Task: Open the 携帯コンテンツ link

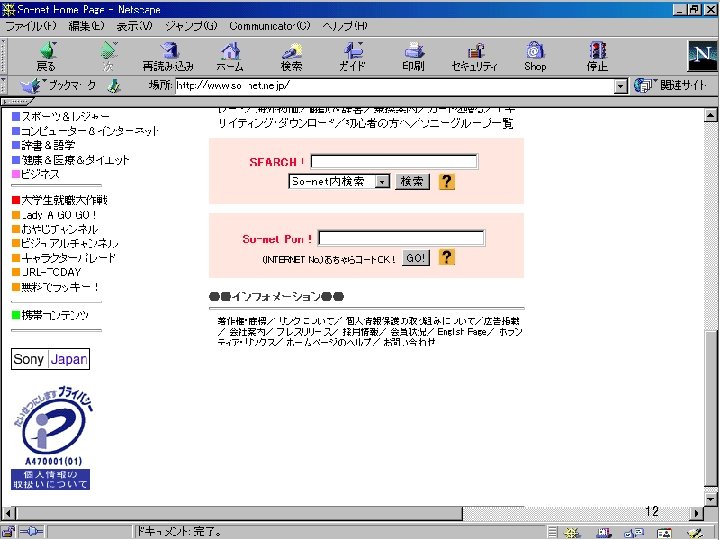Action: tap(55, 315)
